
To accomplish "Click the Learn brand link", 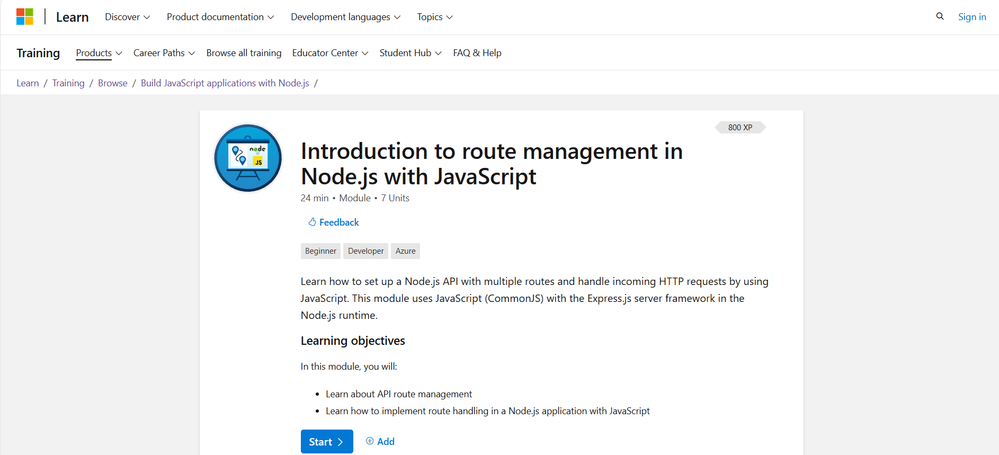I will tap(72, 17).
